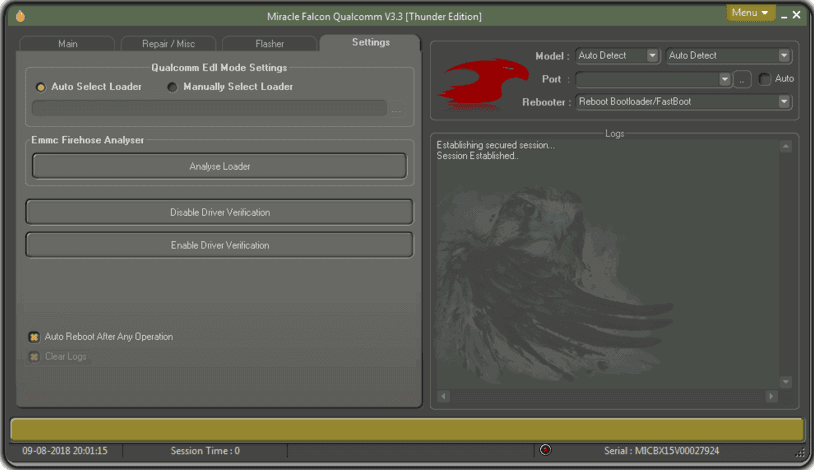This screenshot has width=814, height=470.
Task: Select the Settings tab
Action: pos(371,43)
